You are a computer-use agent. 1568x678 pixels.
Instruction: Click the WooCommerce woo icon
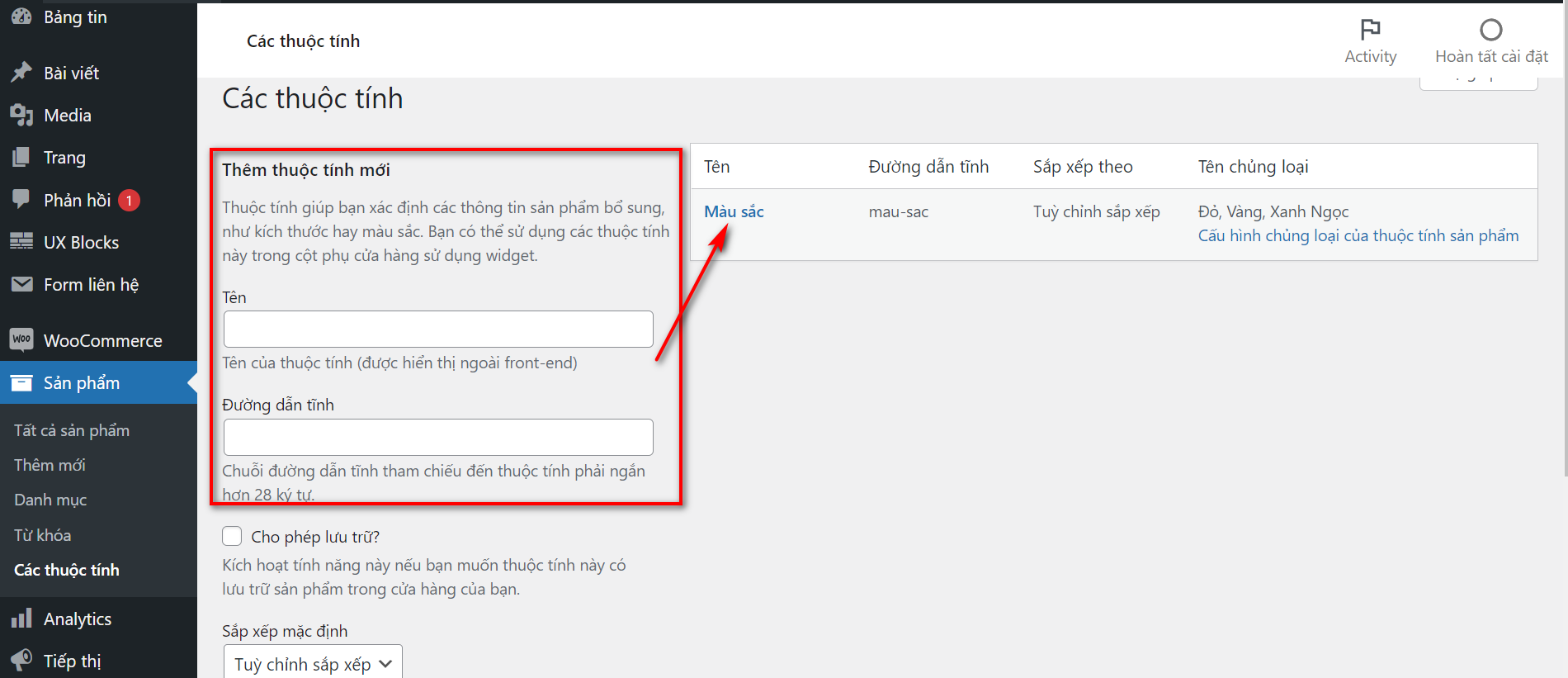21,339
